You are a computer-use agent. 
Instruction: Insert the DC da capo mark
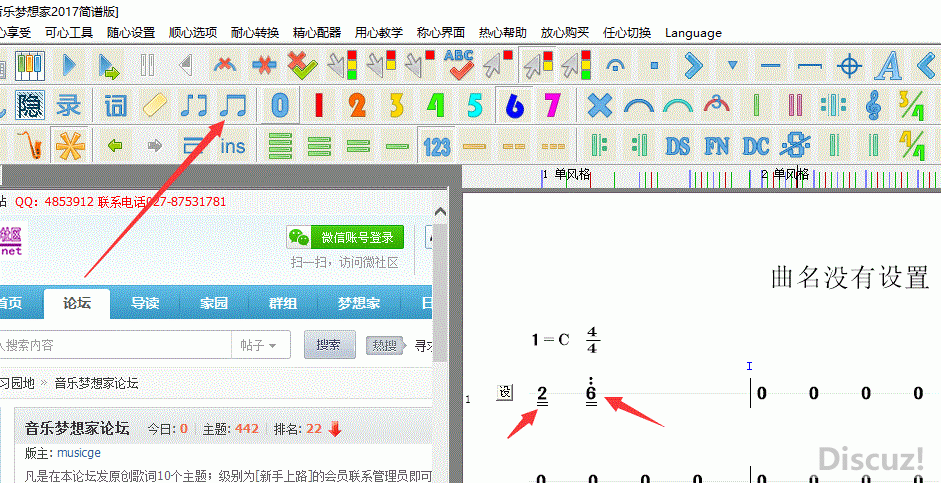click(x=756, y=146)
